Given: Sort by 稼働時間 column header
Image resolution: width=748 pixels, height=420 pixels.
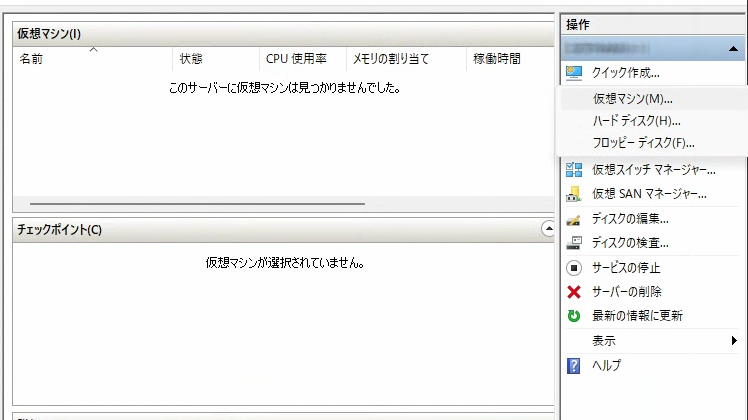Looking at the screenshot, I should (x=510, y=59).
